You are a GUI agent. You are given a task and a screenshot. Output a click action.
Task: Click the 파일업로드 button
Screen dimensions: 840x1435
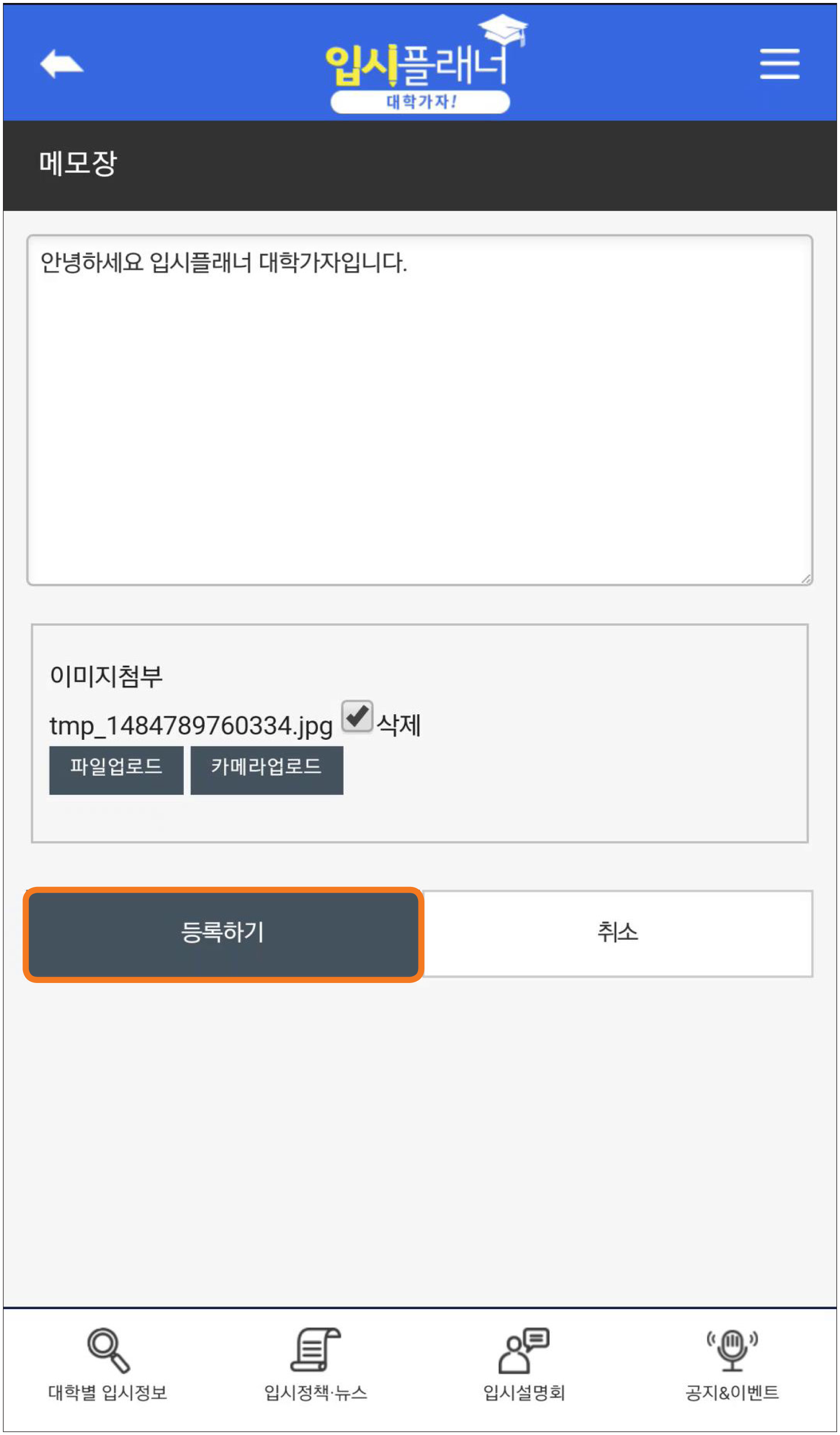click(116, 770)
